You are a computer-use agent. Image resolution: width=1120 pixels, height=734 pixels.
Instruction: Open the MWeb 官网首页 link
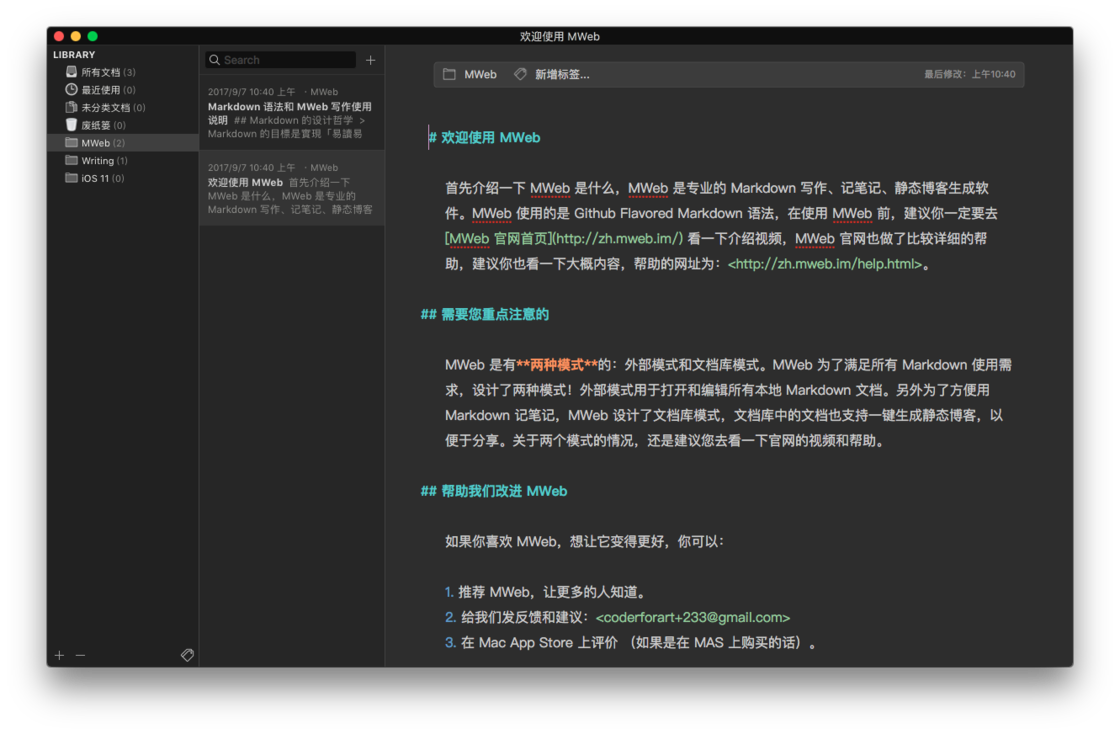[x=564, y=238]
